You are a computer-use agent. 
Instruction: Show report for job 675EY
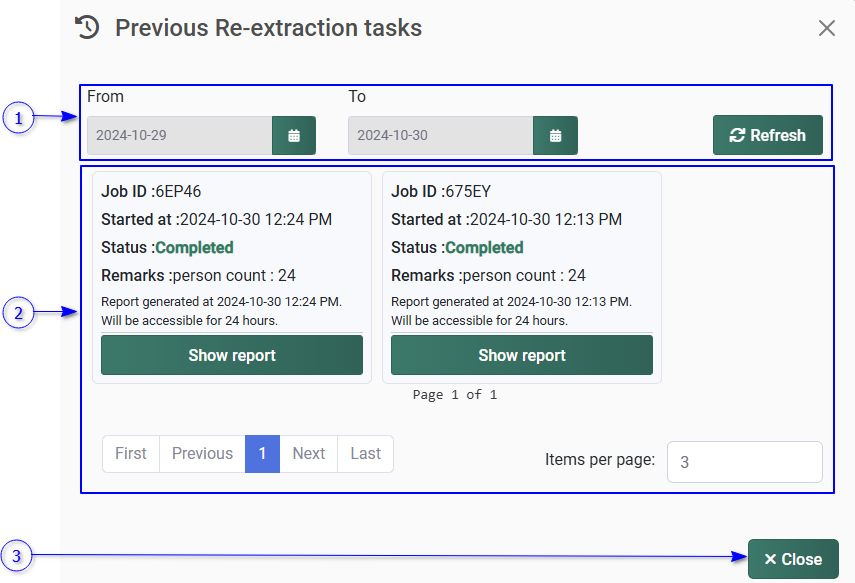tap(521, 355)
